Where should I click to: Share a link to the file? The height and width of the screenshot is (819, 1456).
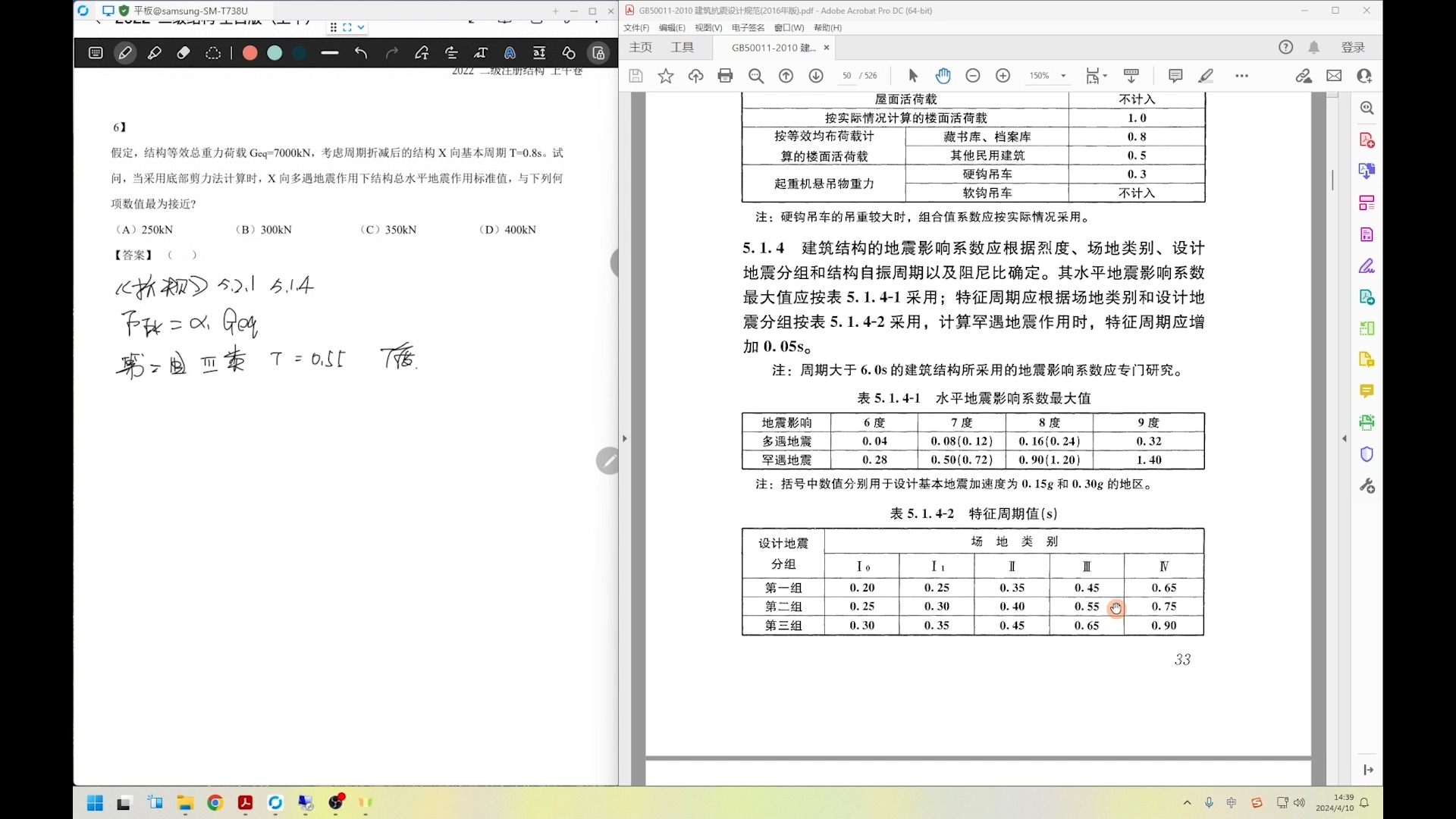click(x=1304, y=76)
